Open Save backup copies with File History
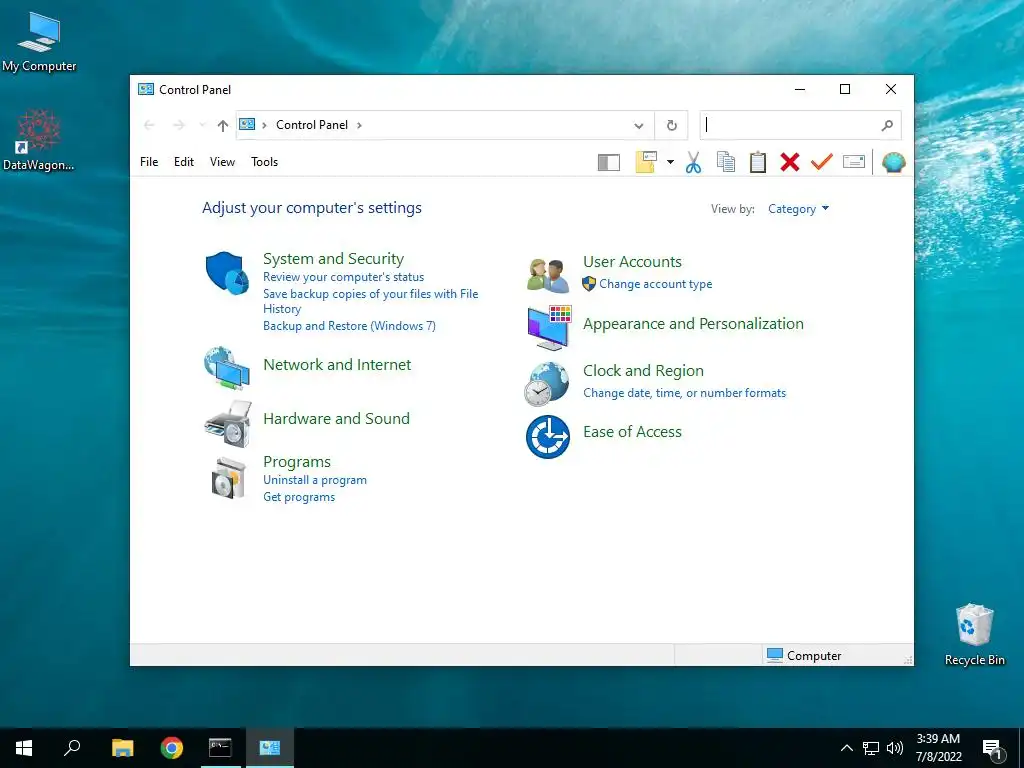 (370, 301)
